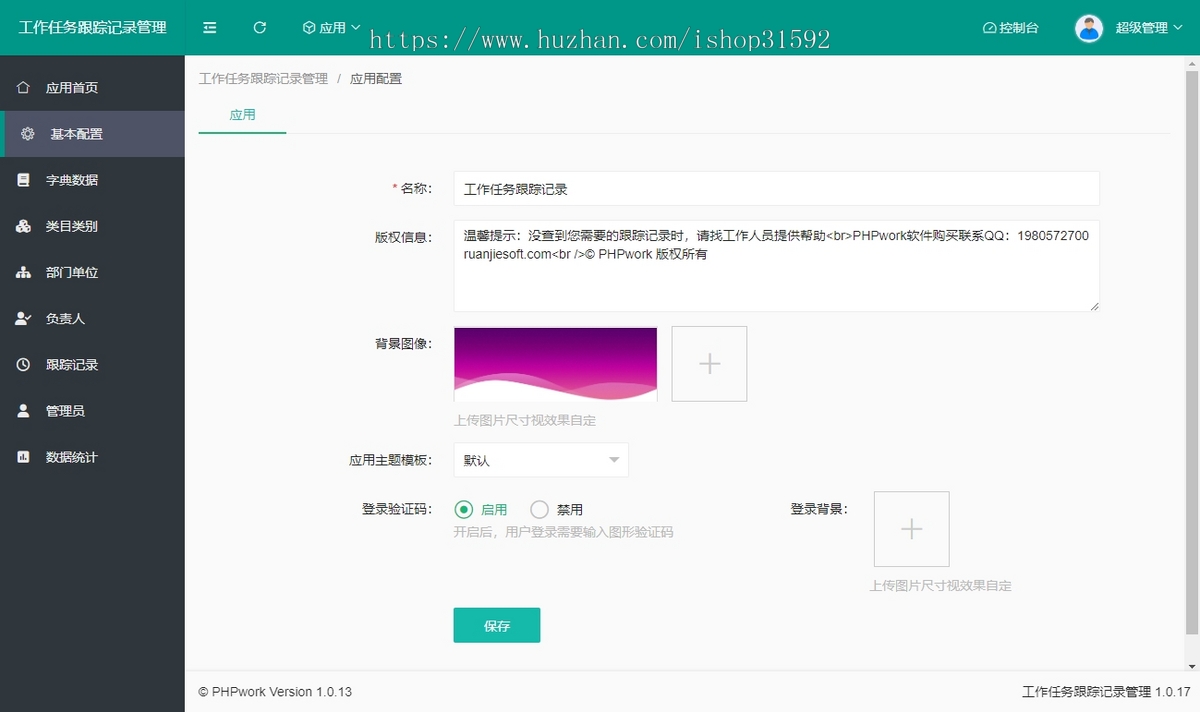Screen dimensions: 1200x712
Task: Open 控制台 console link in header
Action: pos(1011,28)
